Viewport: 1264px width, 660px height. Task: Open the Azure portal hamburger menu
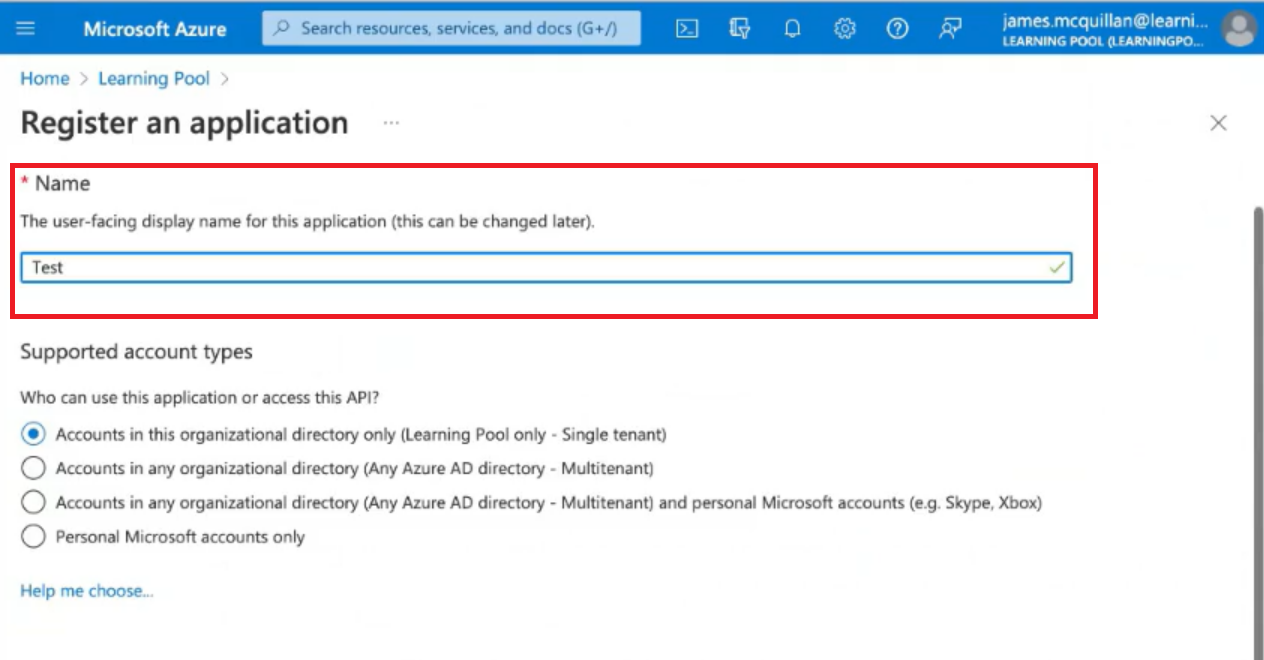tap(26, 28)
